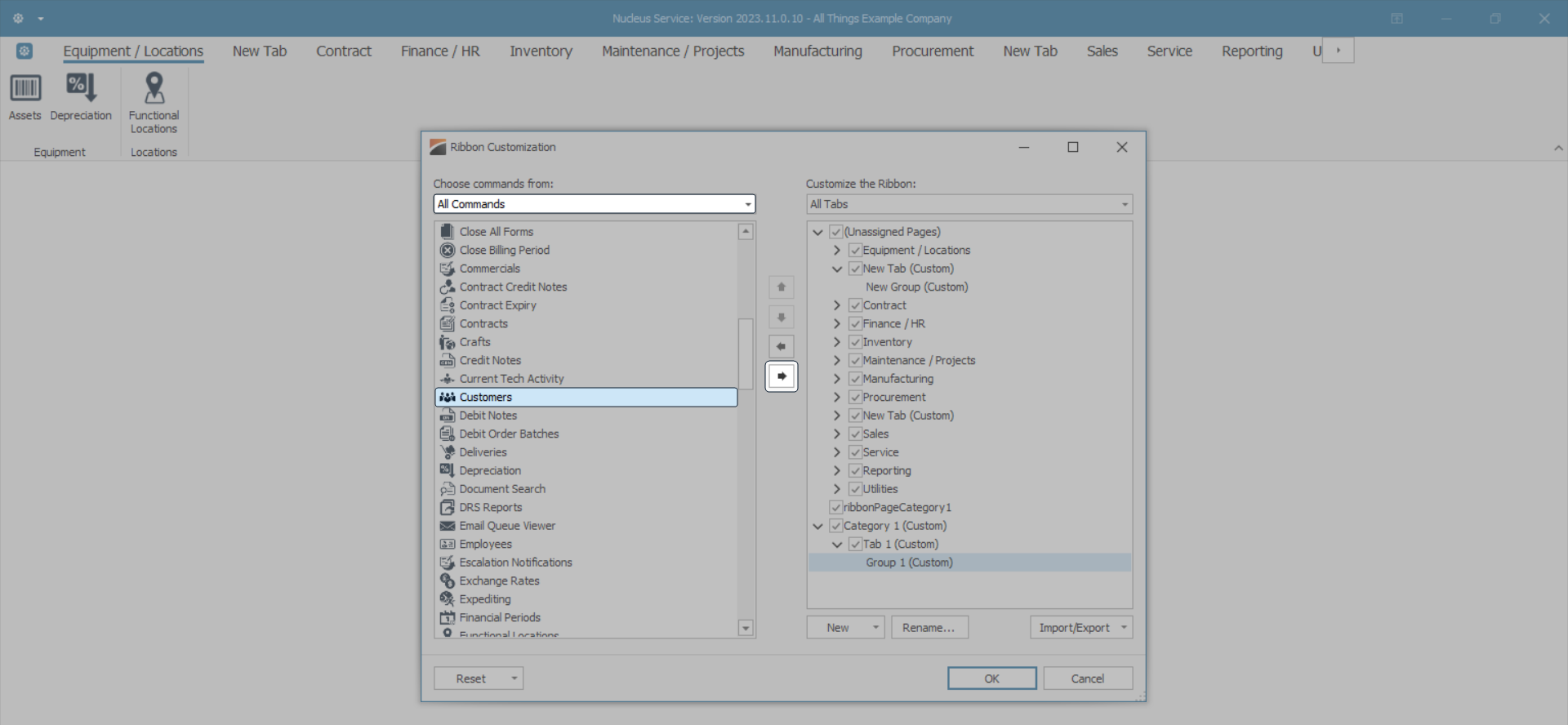Click the move down arrow button

point(782,317)
